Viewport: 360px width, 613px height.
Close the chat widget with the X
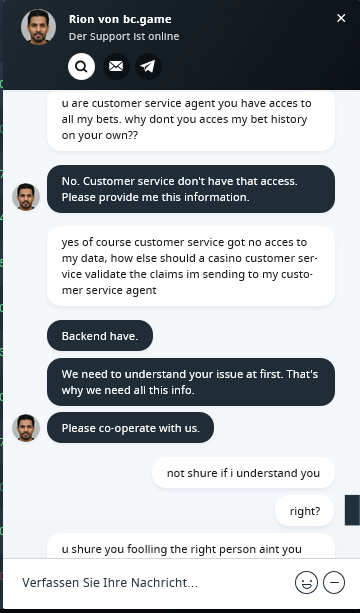tap(341, 18)
